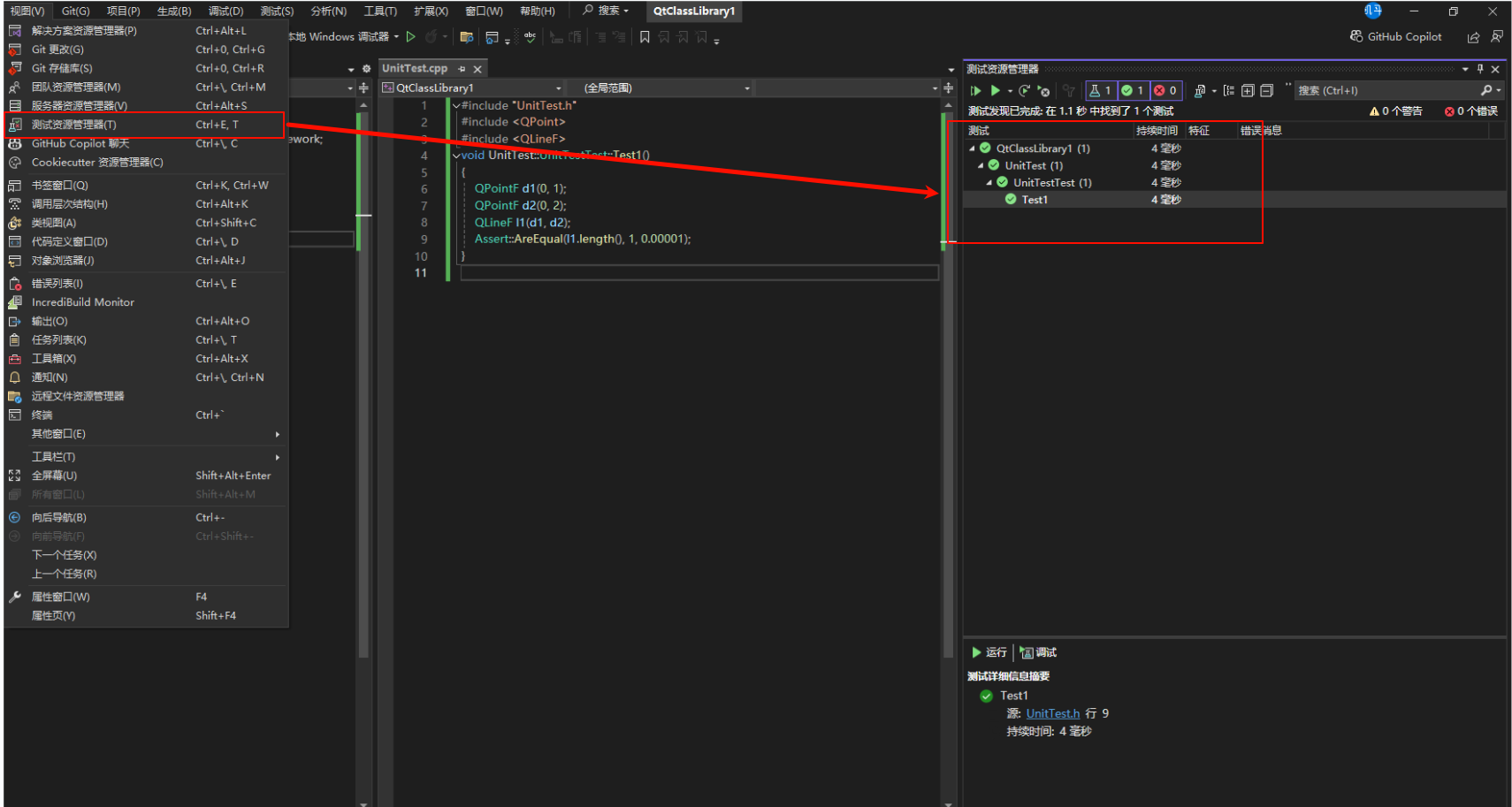1512x807 pixels.
Task: Click the Group By hierarchy icon
Action: click(1229, 91)
